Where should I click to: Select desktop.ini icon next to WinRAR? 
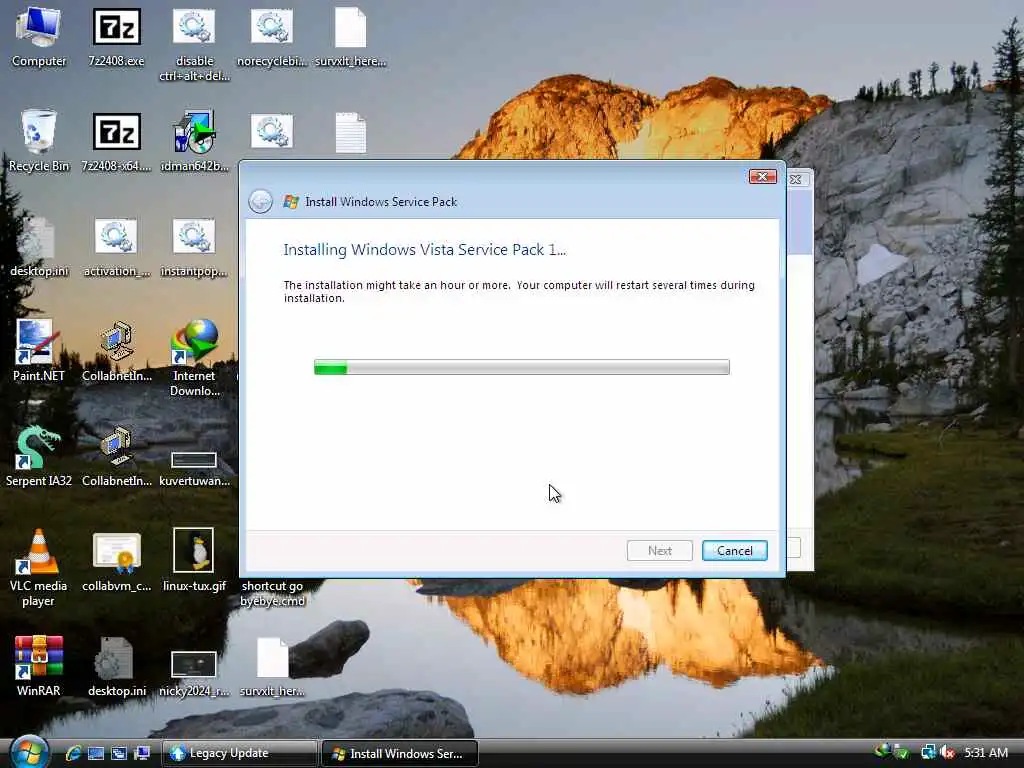pos(116,666)
